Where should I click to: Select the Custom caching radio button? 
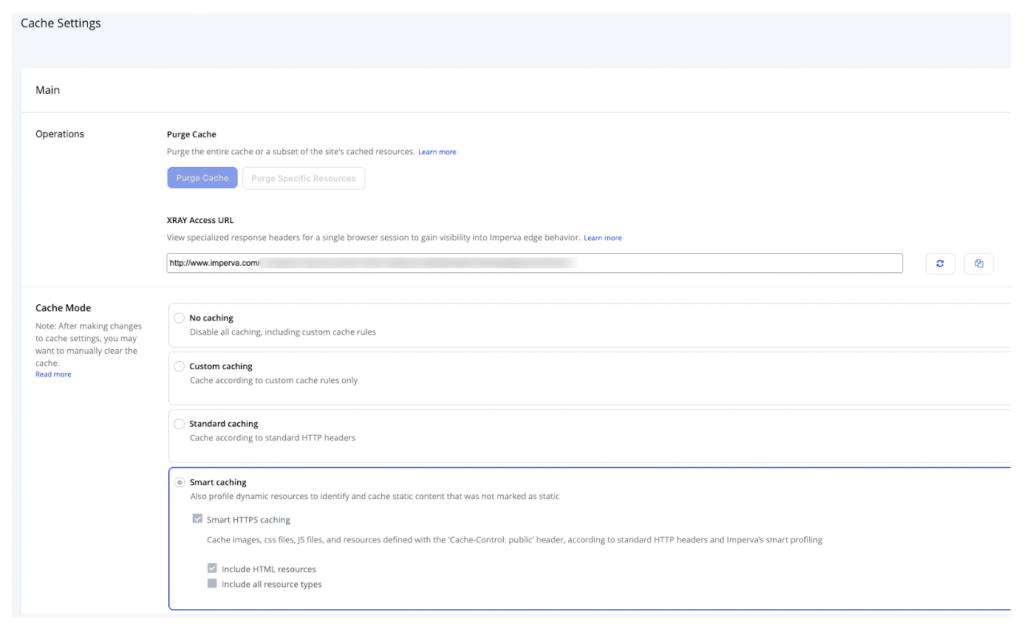[x=179, y=366]
